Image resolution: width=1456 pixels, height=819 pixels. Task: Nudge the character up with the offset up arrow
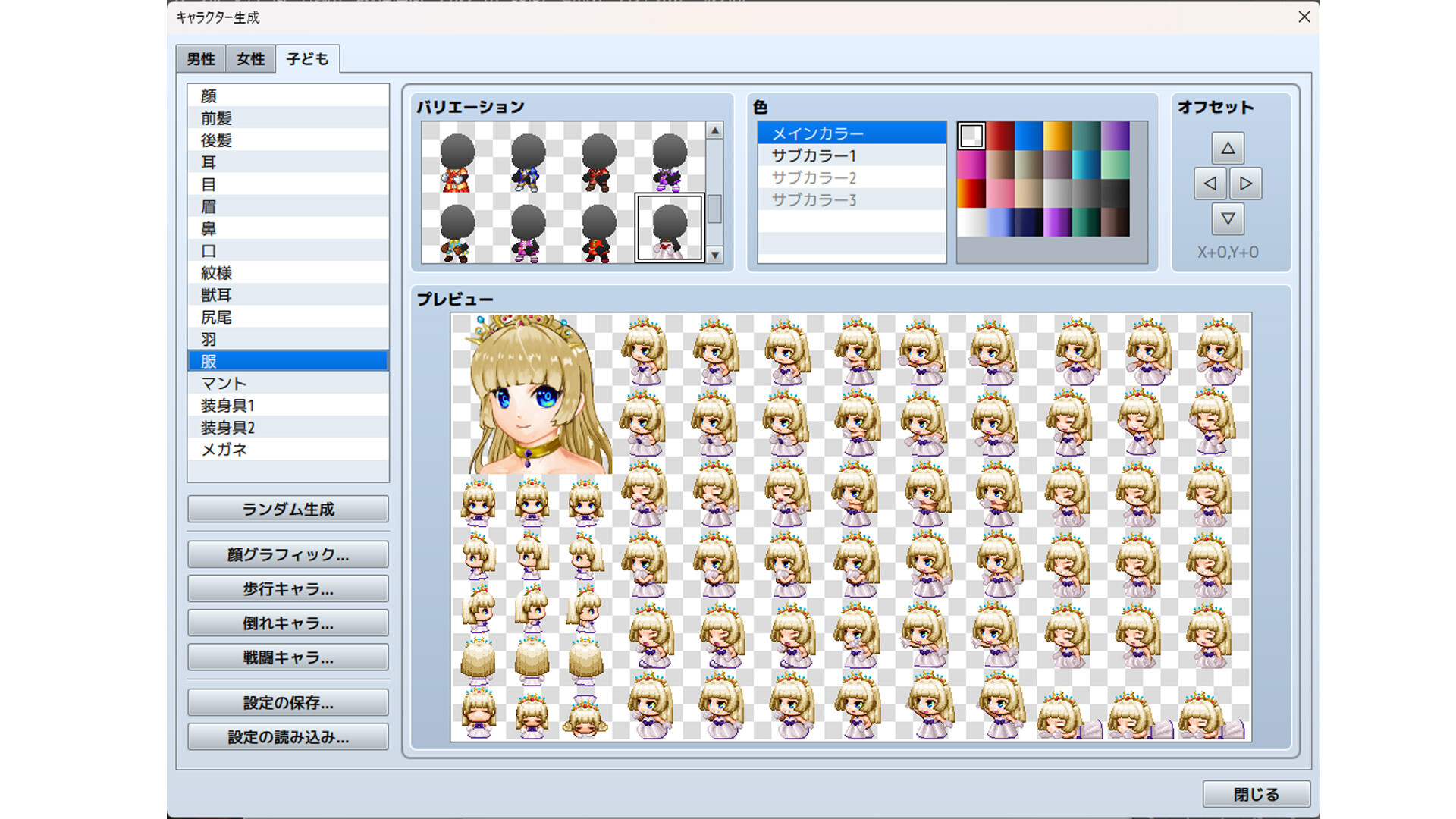pyautogui.click(x=1227, y=149)
